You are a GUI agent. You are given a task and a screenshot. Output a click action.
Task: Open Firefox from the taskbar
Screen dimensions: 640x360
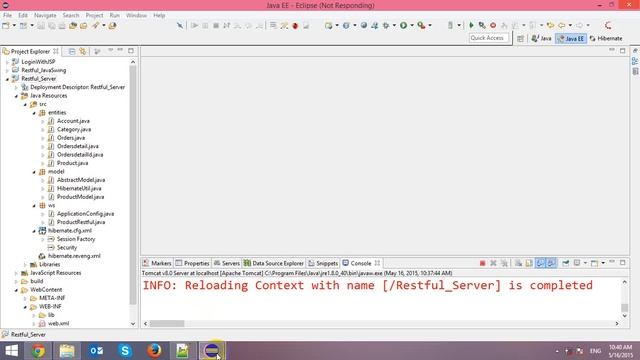tap(154, 351)
